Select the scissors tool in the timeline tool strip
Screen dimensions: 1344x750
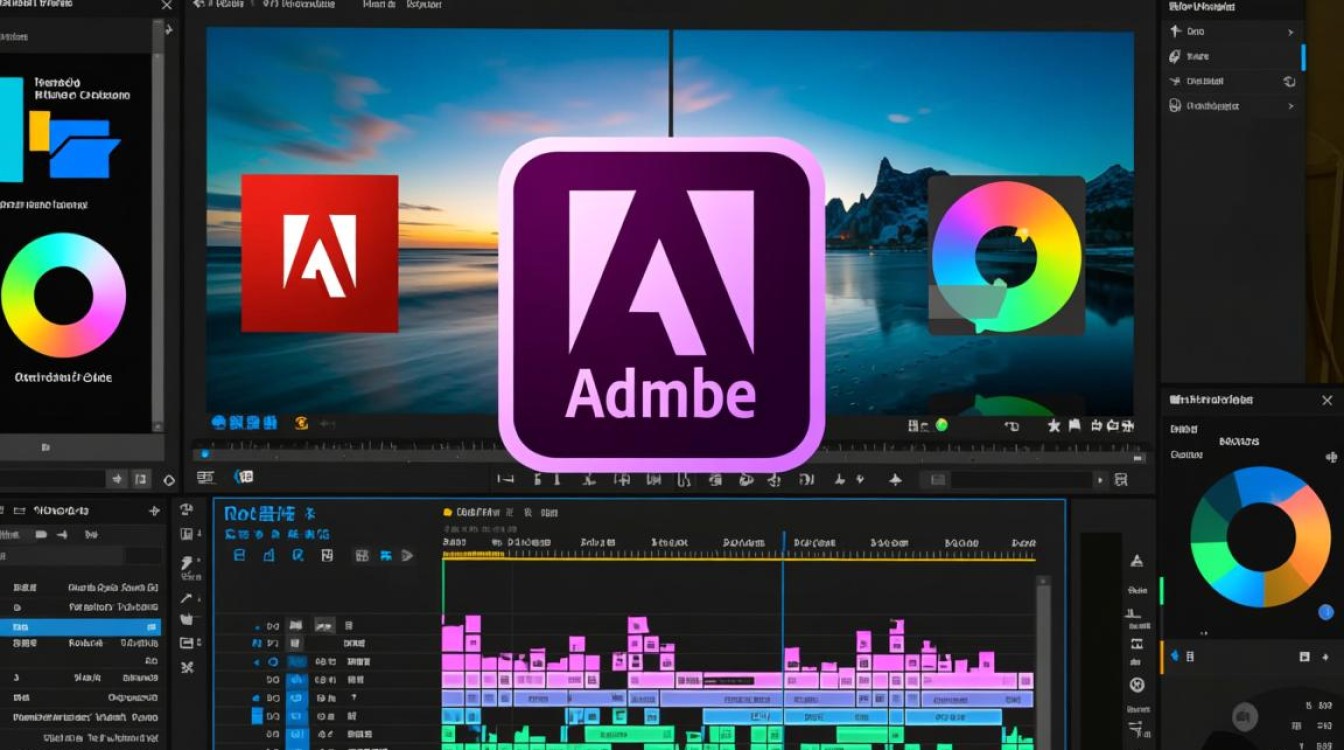[x=186, y=667]
